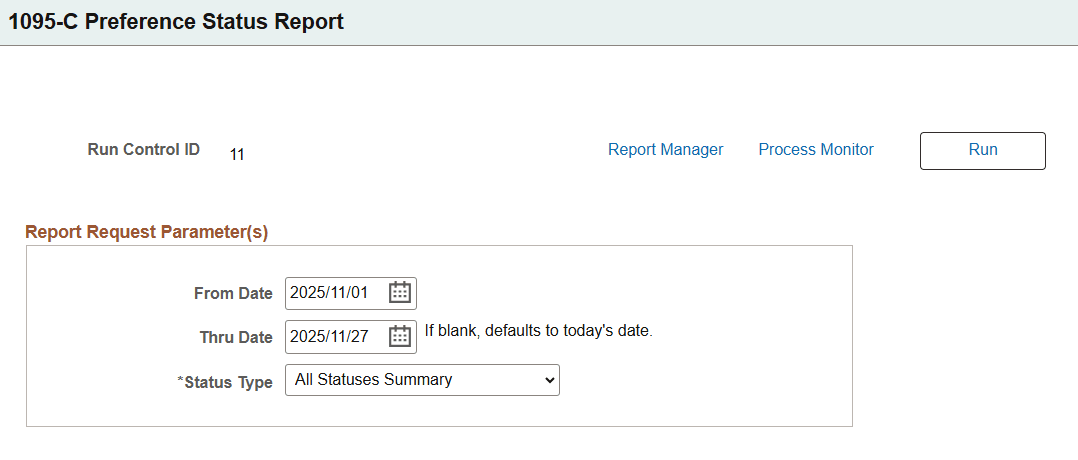The image size is (1078, 460).
Task: Click the From Date label
Action: pos(233,294)
